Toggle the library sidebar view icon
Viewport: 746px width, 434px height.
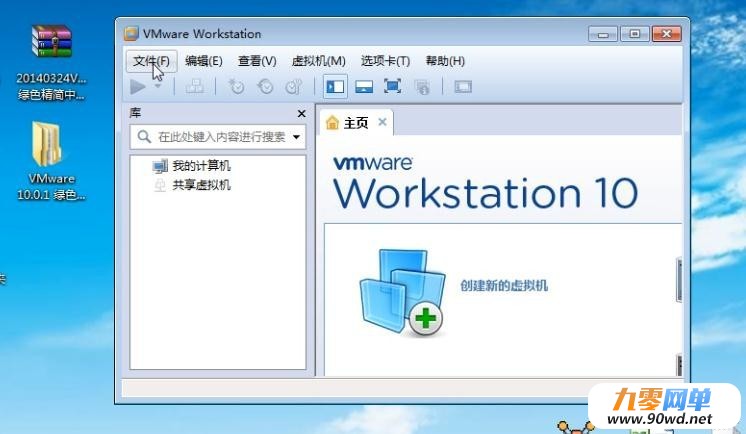[x=335, y=87]
